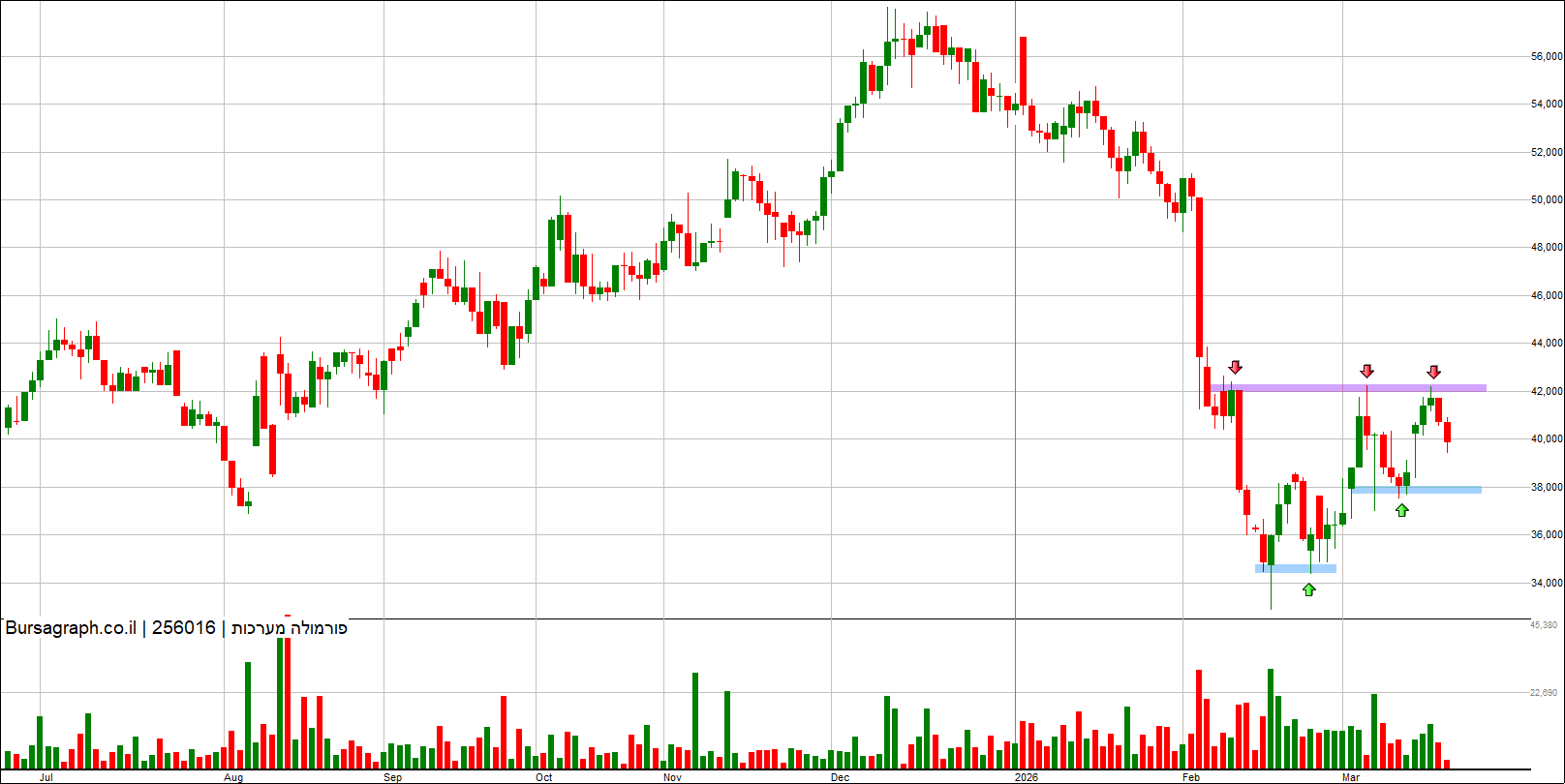Screen dimensions: 1565x784
Task: Click the 45,380 volume axis label
Action: (1543, 625)
